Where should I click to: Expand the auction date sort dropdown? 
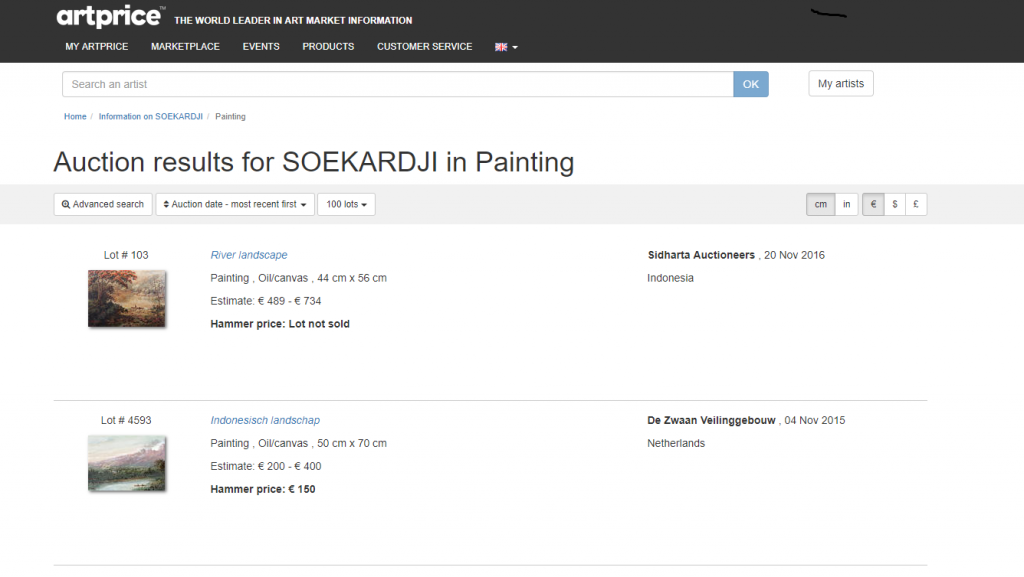tap(234, 204)
